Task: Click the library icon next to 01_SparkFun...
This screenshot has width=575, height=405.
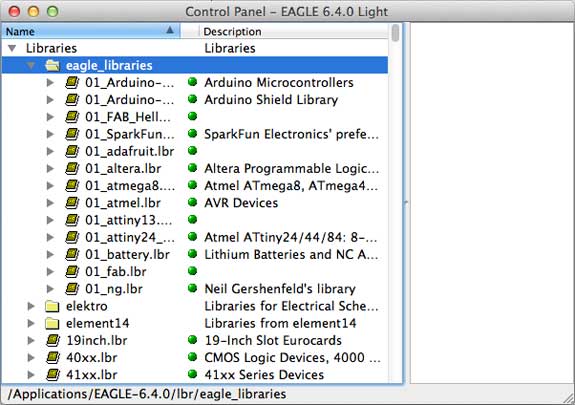Action: pos(72,134)
